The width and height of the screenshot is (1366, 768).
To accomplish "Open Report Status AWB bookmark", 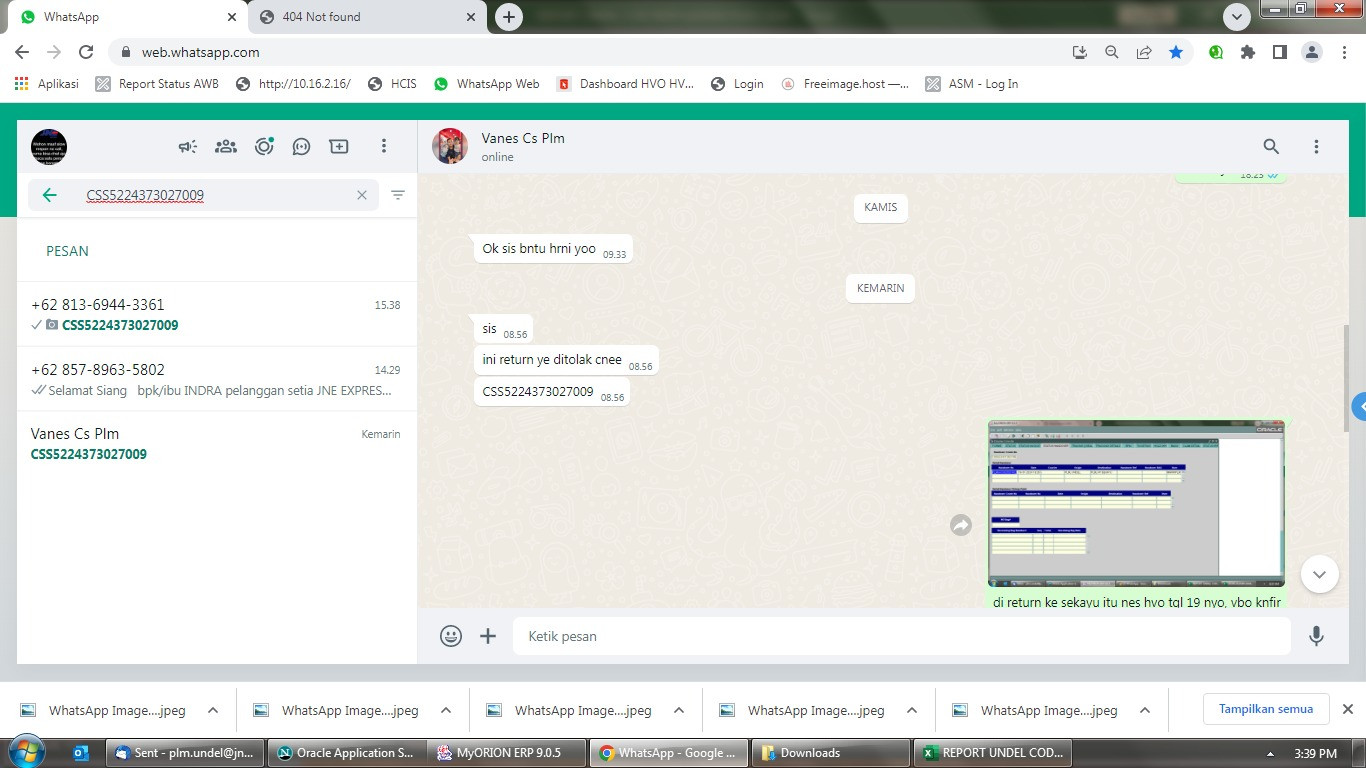I will pos(157,84).
